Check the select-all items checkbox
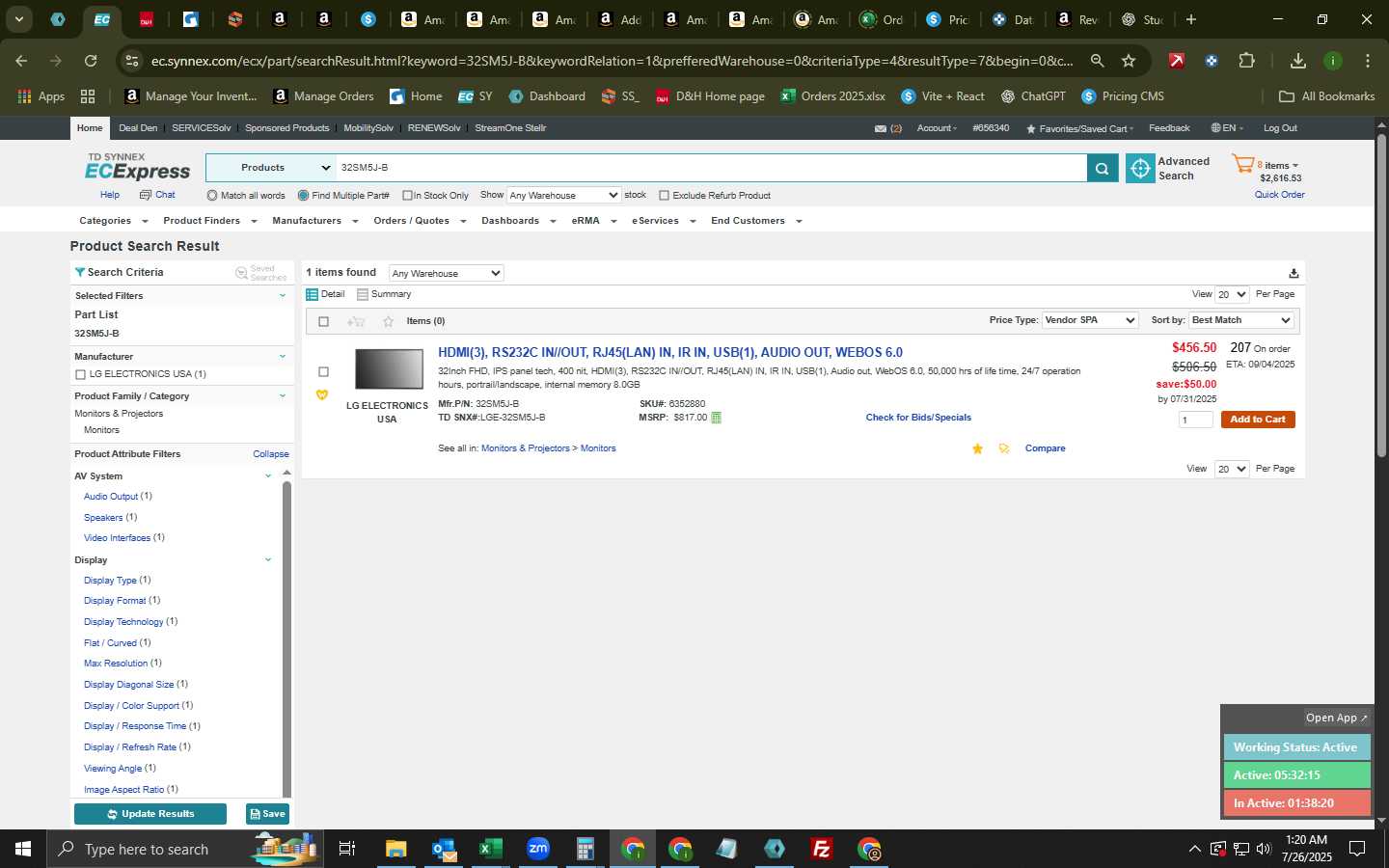This screenshot has width=1389, height=868. [323, 321]
